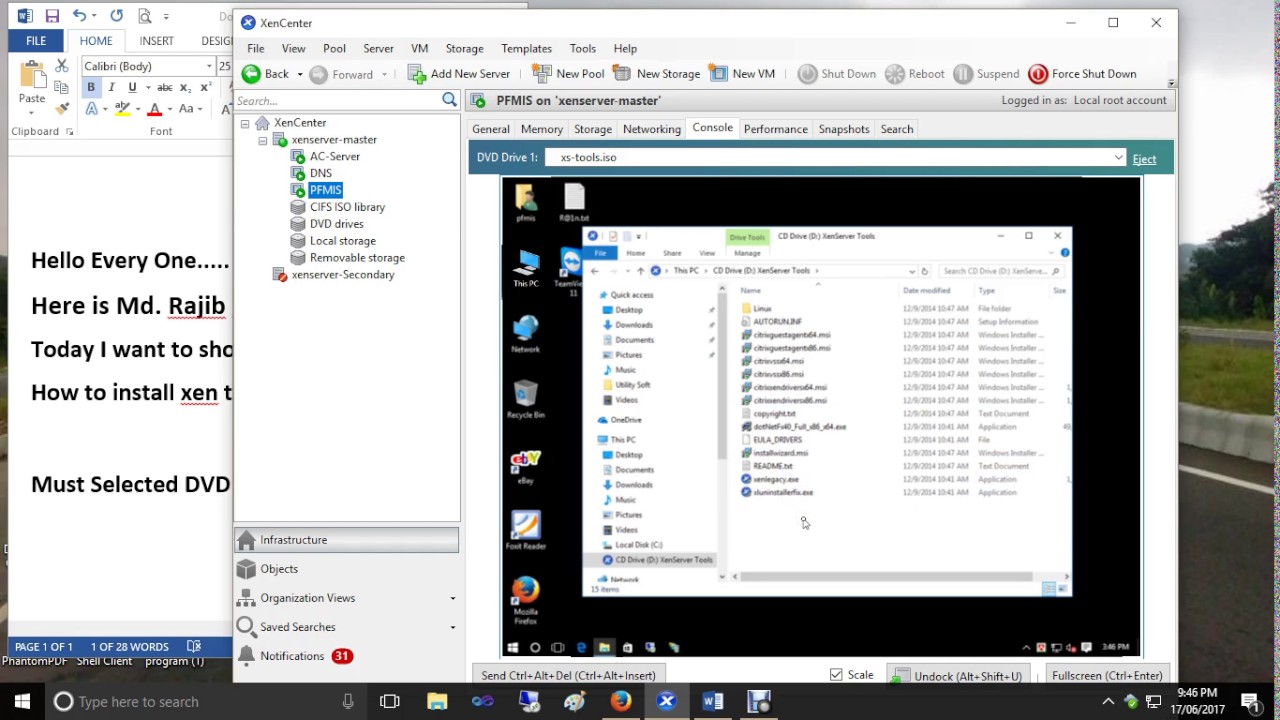Click the green Back arrow in XenCenter
Viewport: 1280px width, 720px height.
click(251, 74)
